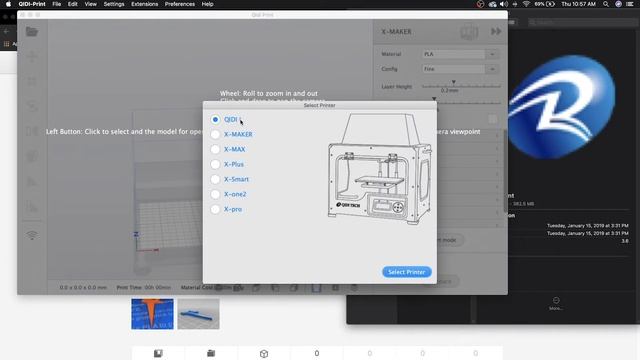This screenshot has width=640, height=360.
Task: Click the search field in Finder window
Action: click(583, 22)
